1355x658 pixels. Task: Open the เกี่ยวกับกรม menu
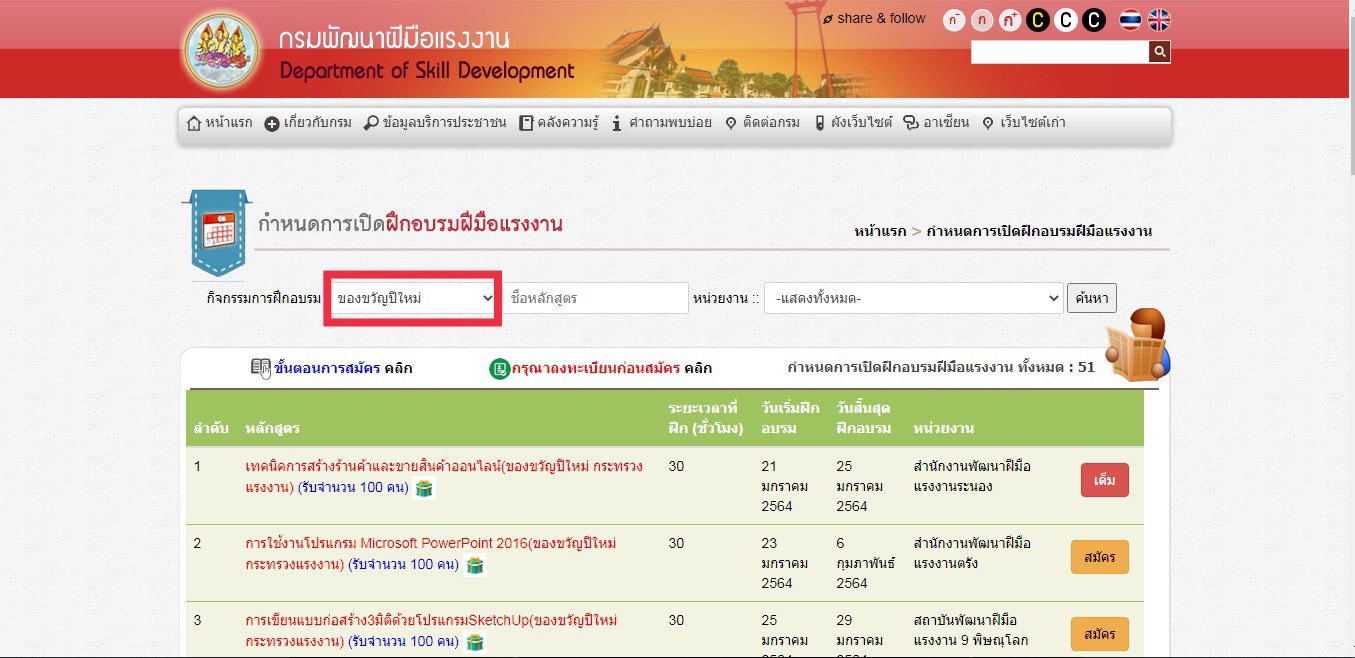[x=308, y=123]
